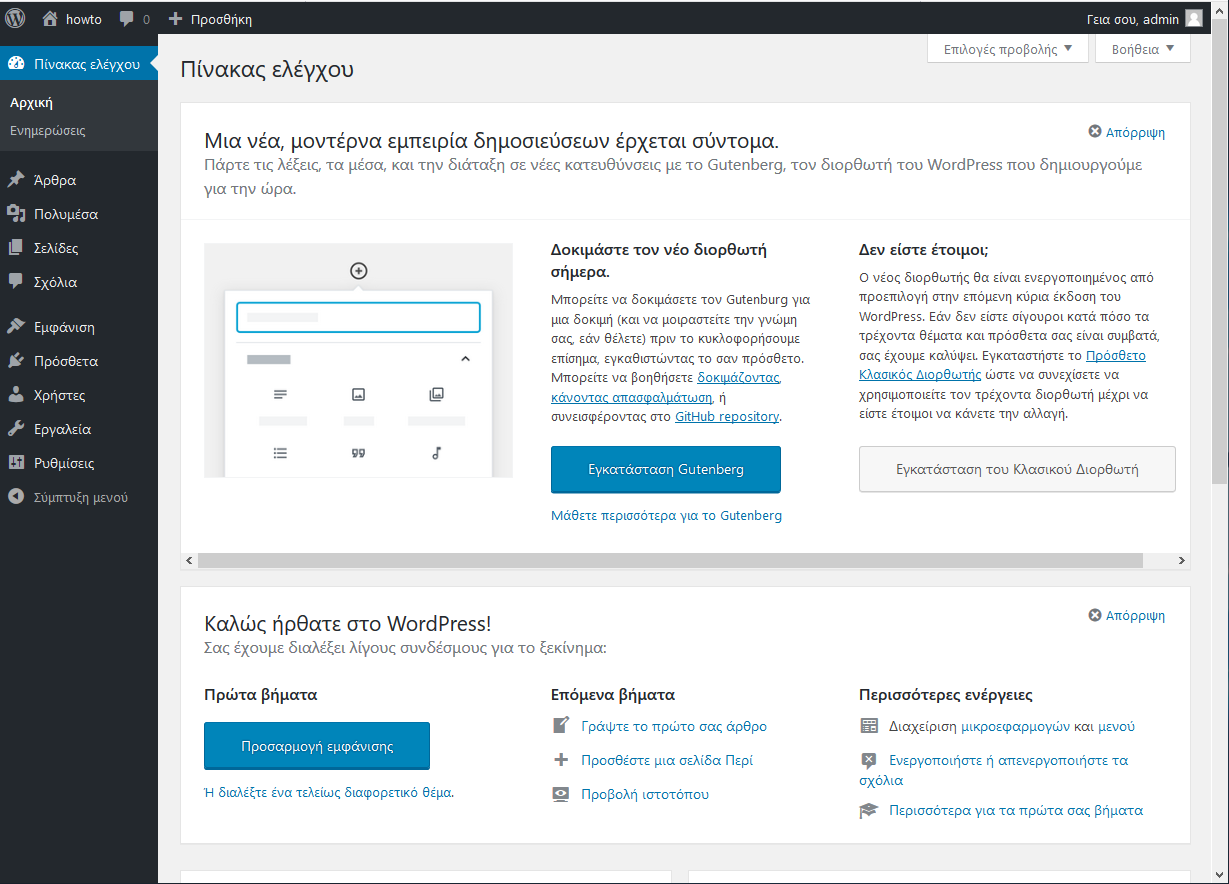
Task: Click the Εγκατάσταση Gutenberg button
Action: [666, 469]
